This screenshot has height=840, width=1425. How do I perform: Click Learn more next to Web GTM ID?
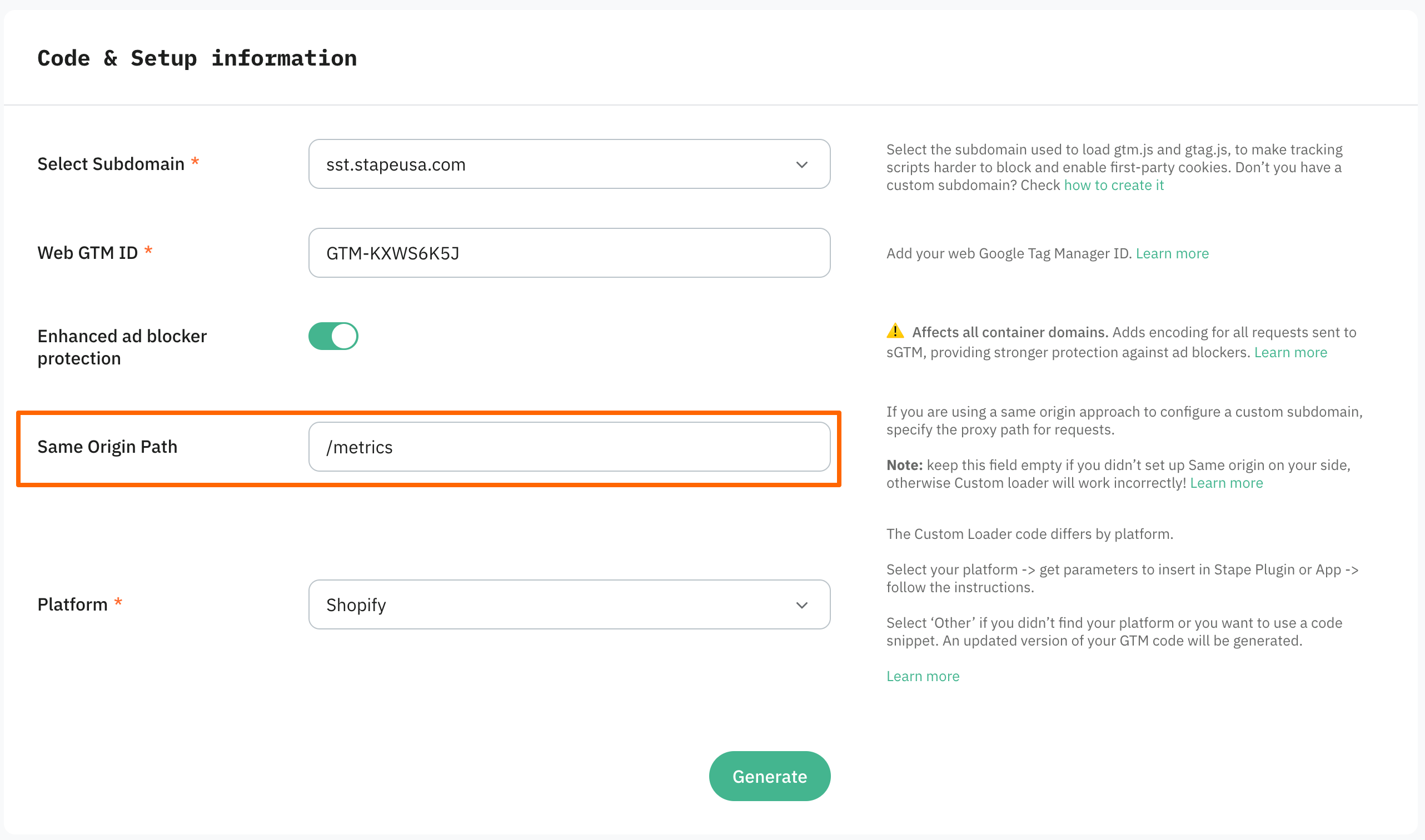[1172, 253]
